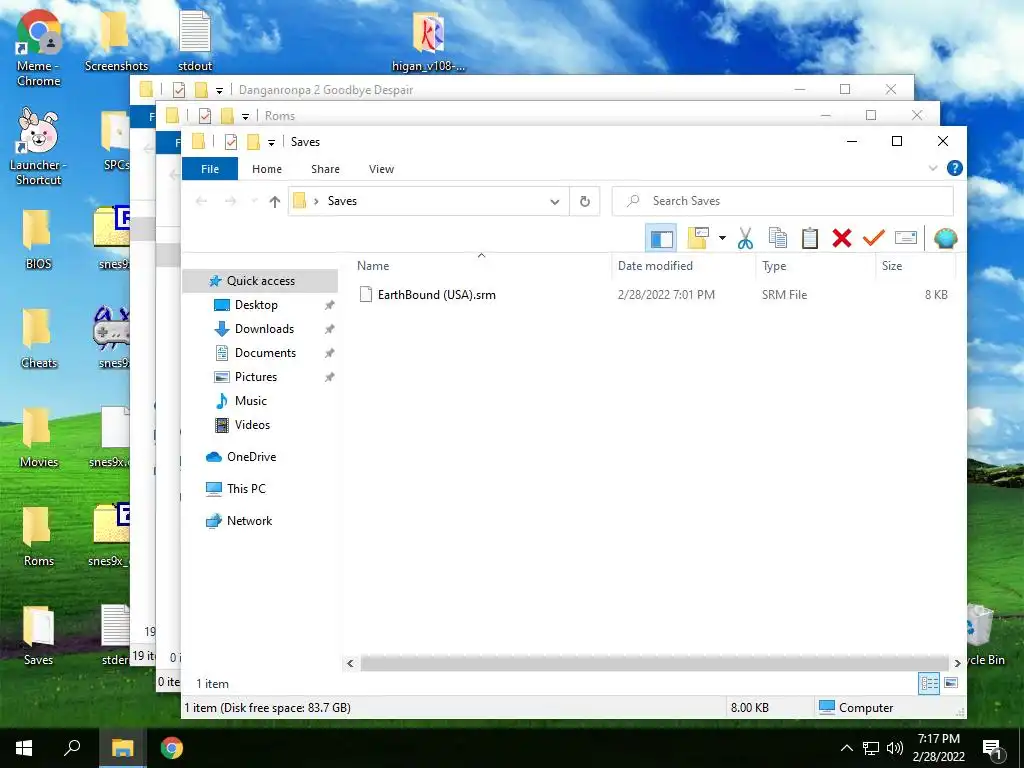Open the Customize Quick Access Toolbar dropdown in Saves

pos(271,142)
